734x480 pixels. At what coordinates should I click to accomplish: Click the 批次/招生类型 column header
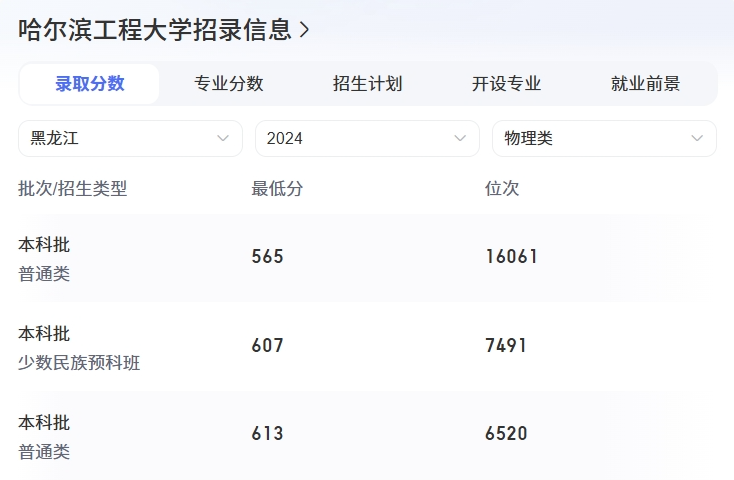pyautogui.click(x=73, y=189)
